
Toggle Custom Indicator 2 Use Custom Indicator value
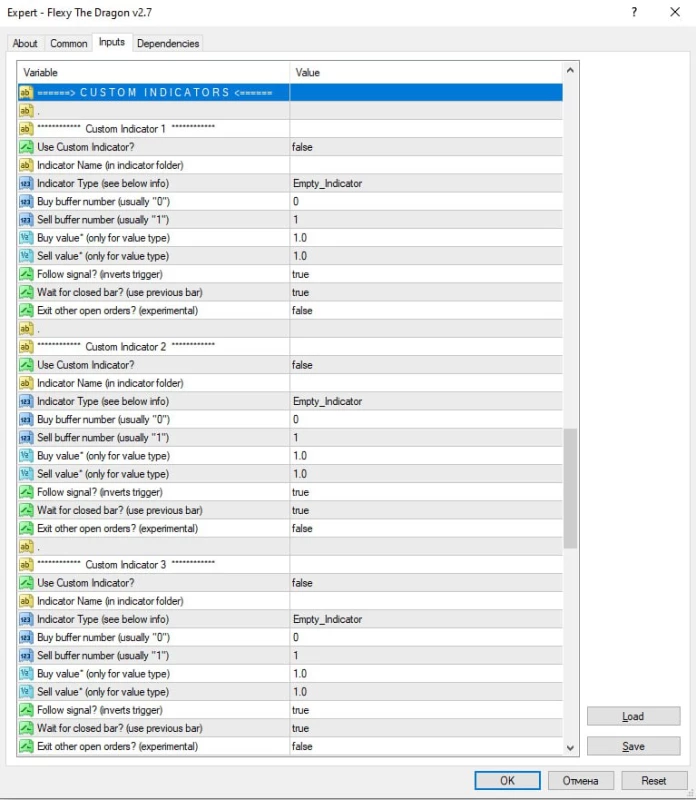point(425,365)
